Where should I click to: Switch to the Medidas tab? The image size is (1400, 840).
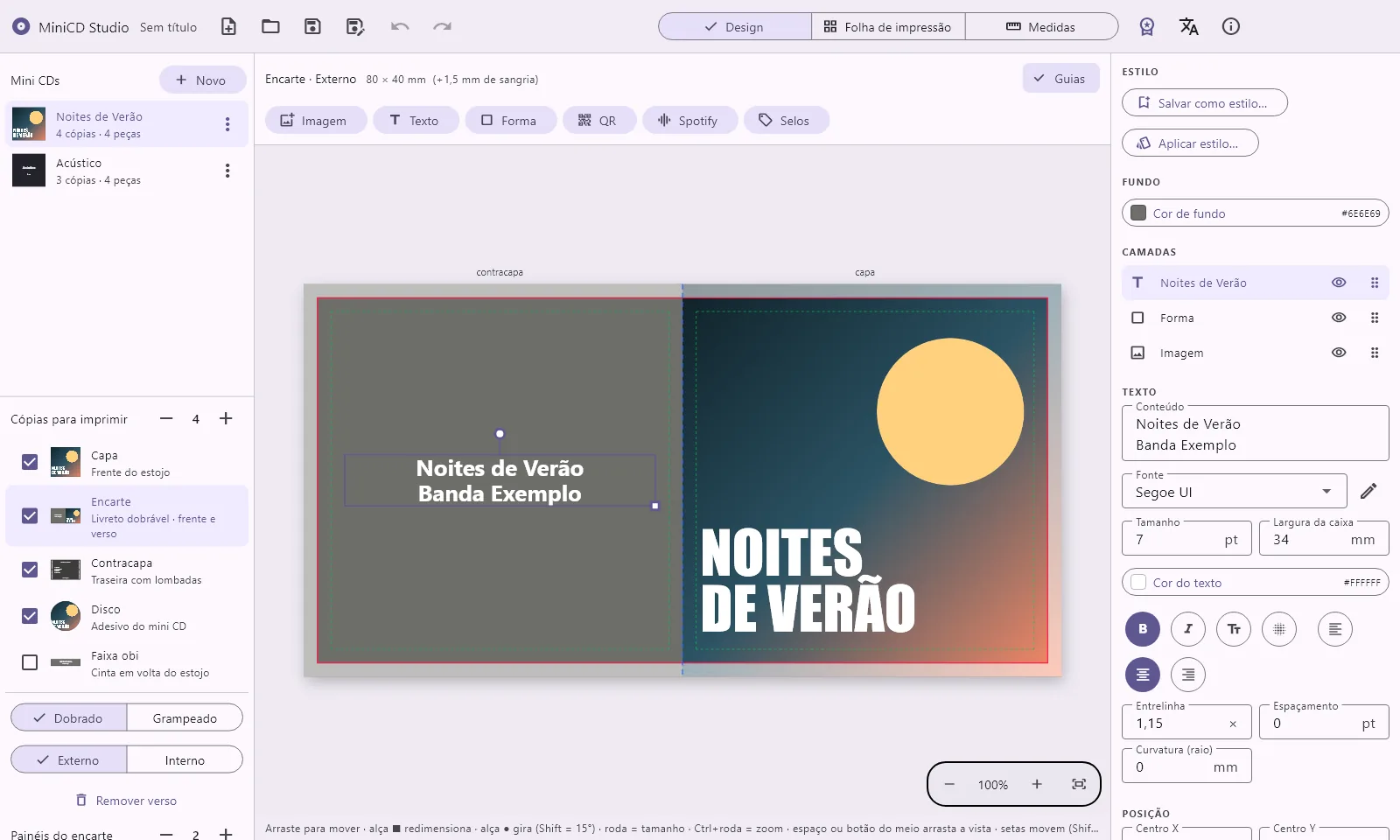pyautogui.click(x=1041, y=26)
